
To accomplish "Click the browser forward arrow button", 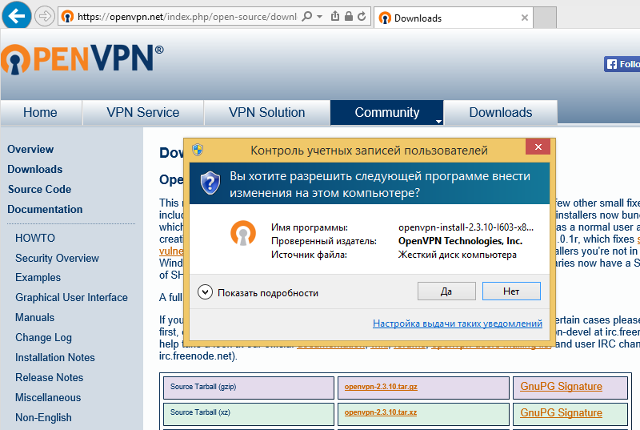I will pos(44,16).
